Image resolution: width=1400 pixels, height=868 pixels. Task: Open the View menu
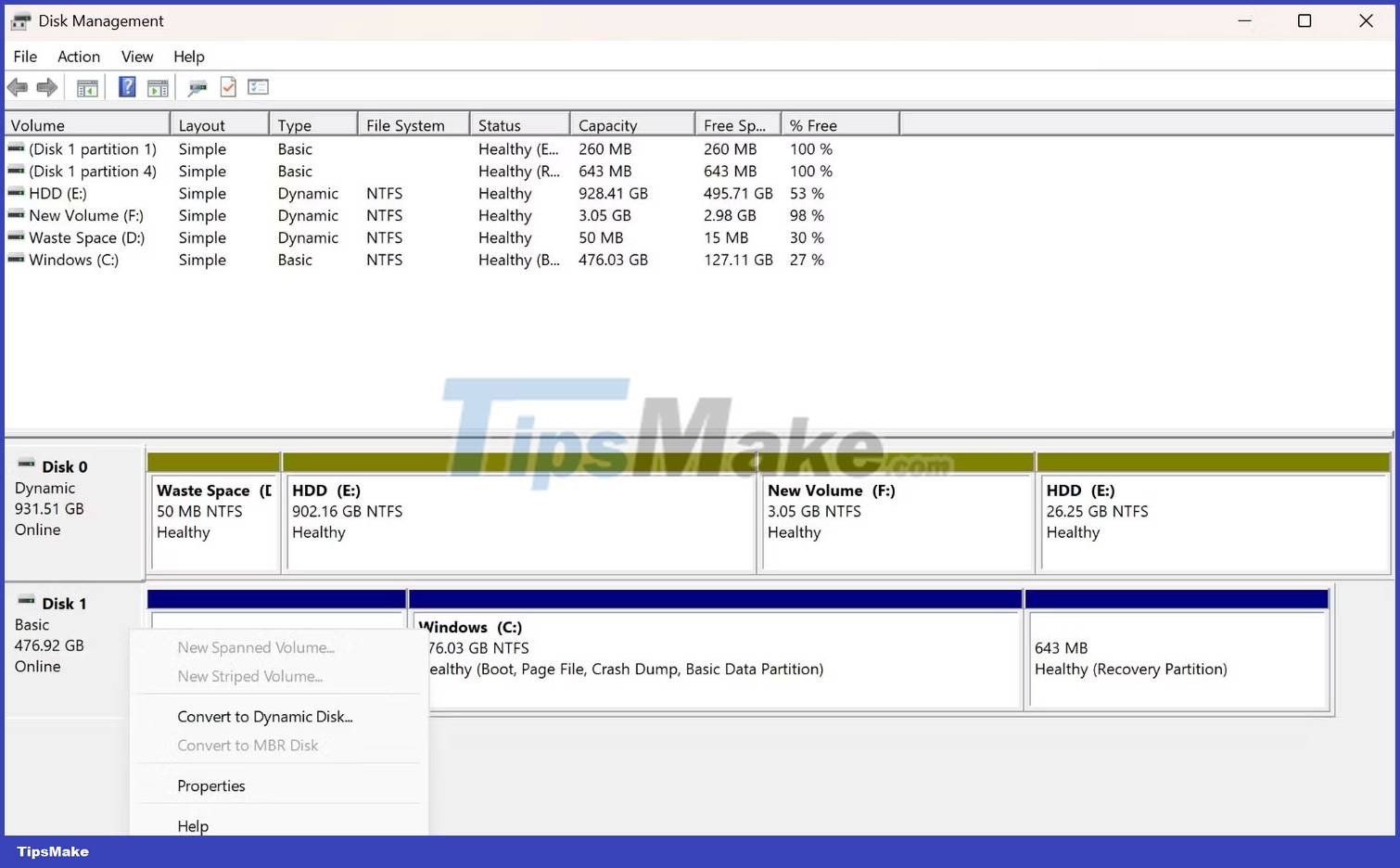point(136,56)
